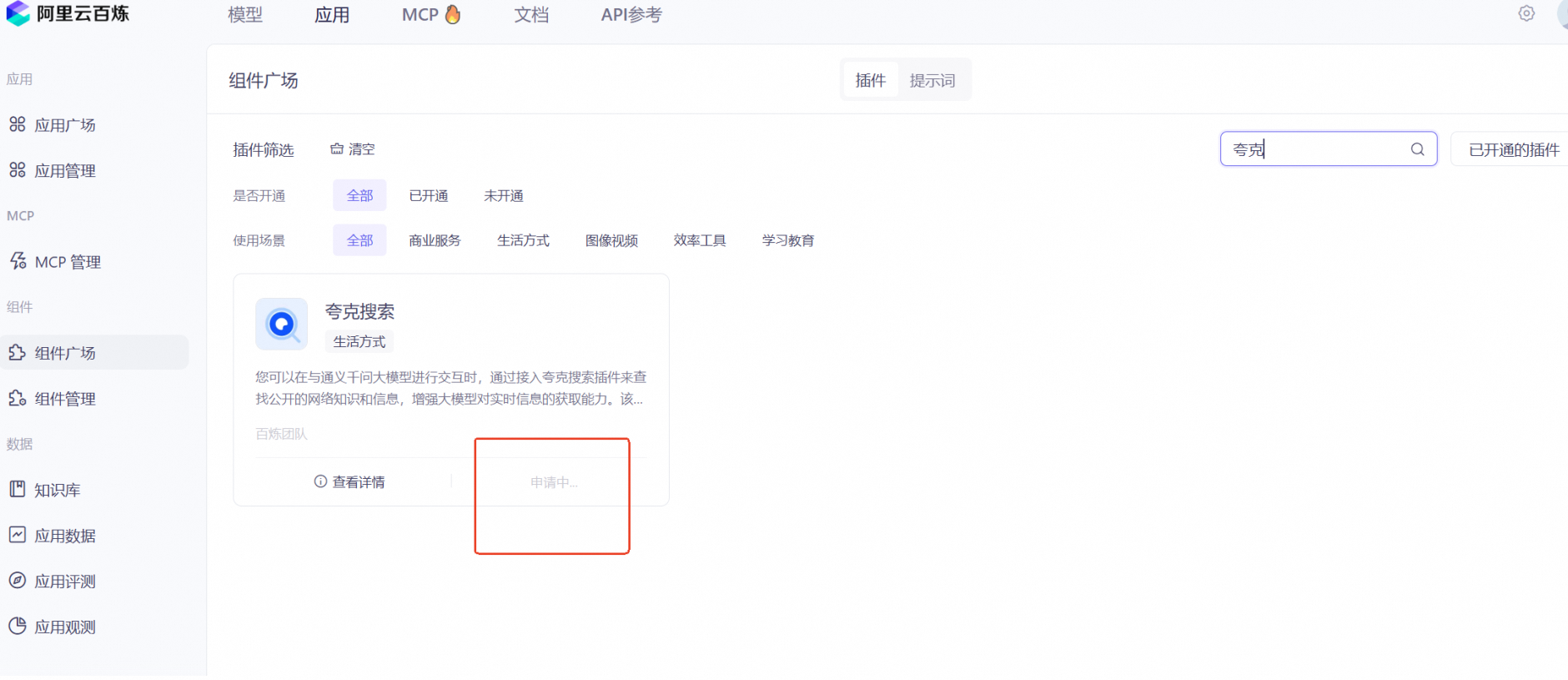
Task: Click the 申请中 status button
Action: [554, 482]
